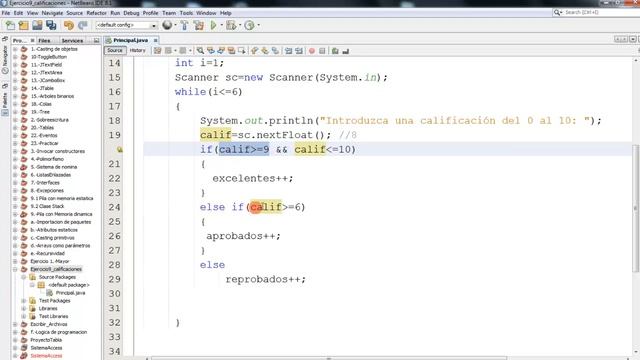Screen dimensions: 640x360
Task: Click Find Next Occurrence editor icon
Action: click(x=221, y=51)
